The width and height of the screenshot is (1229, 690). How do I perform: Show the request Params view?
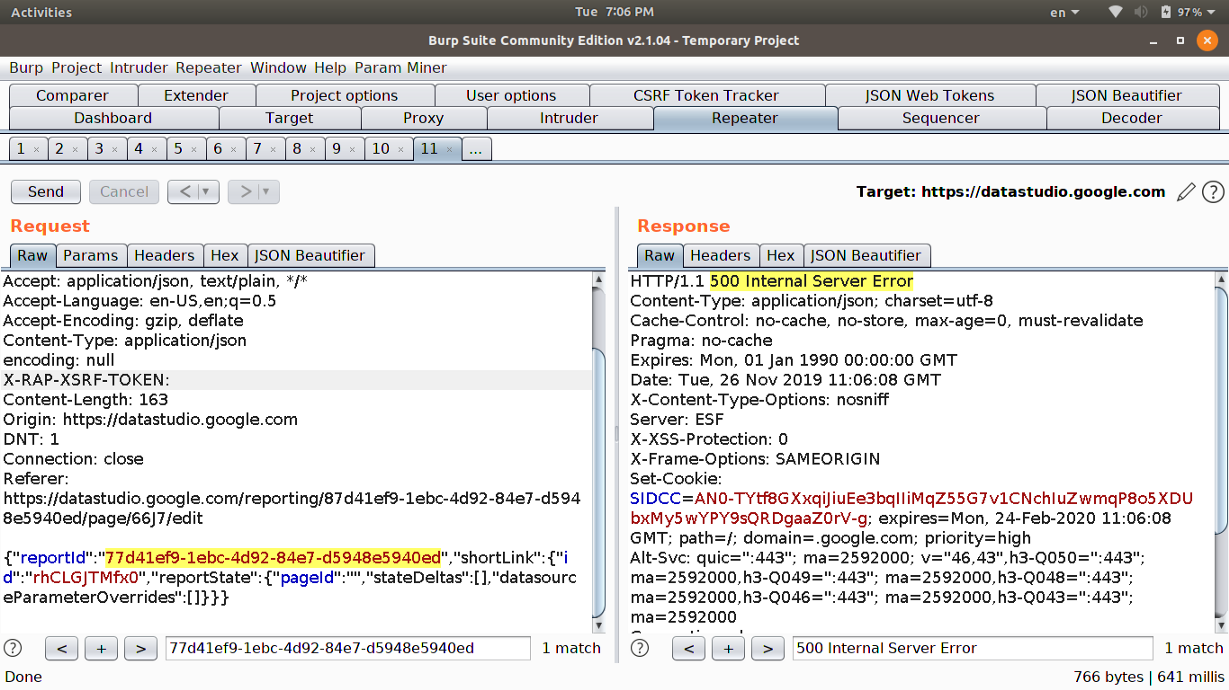coord(90,255)
